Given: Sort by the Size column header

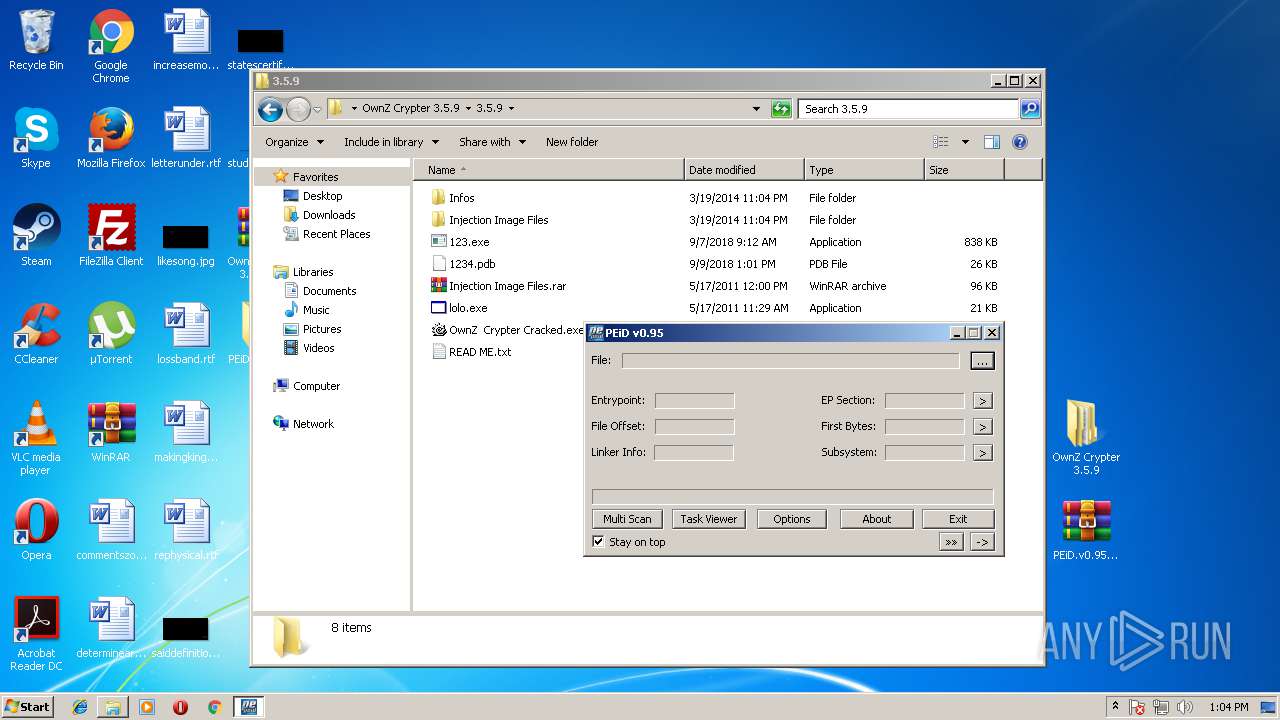Looking at the screenshot, I should click(x=964, y=170).
